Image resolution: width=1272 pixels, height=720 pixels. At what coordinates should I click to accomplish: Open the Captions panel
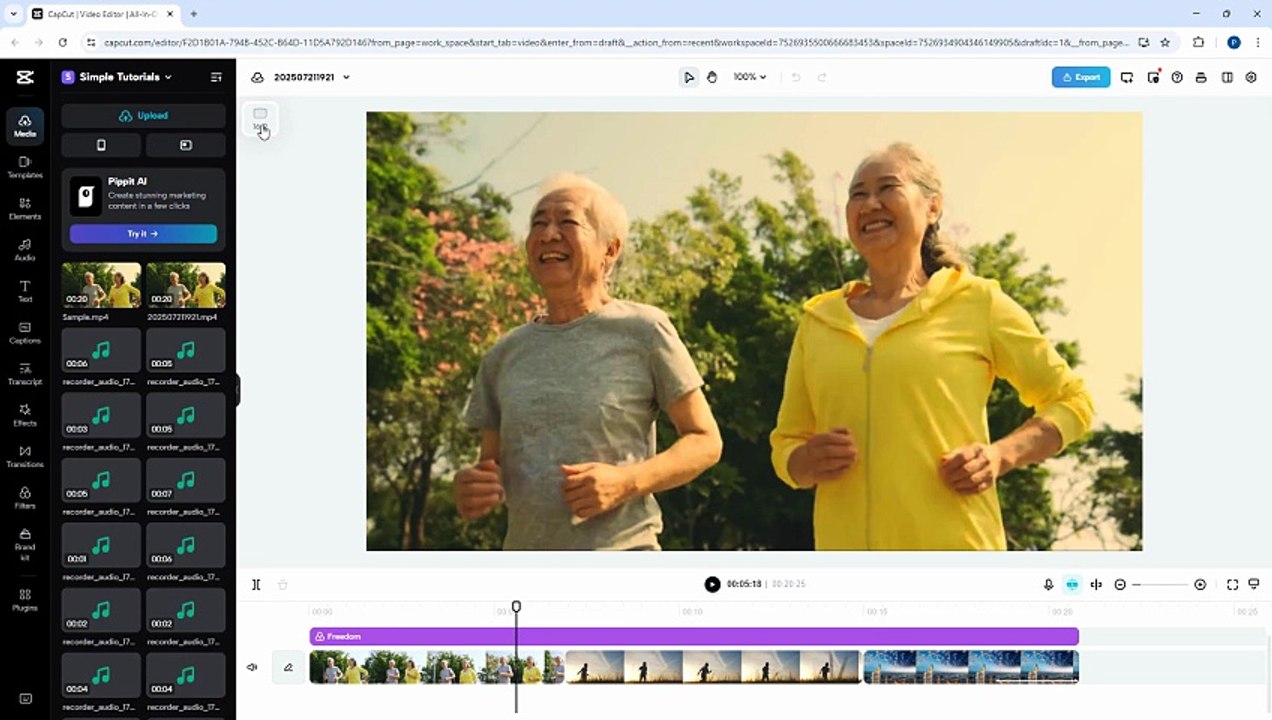(x=25, y=333)
